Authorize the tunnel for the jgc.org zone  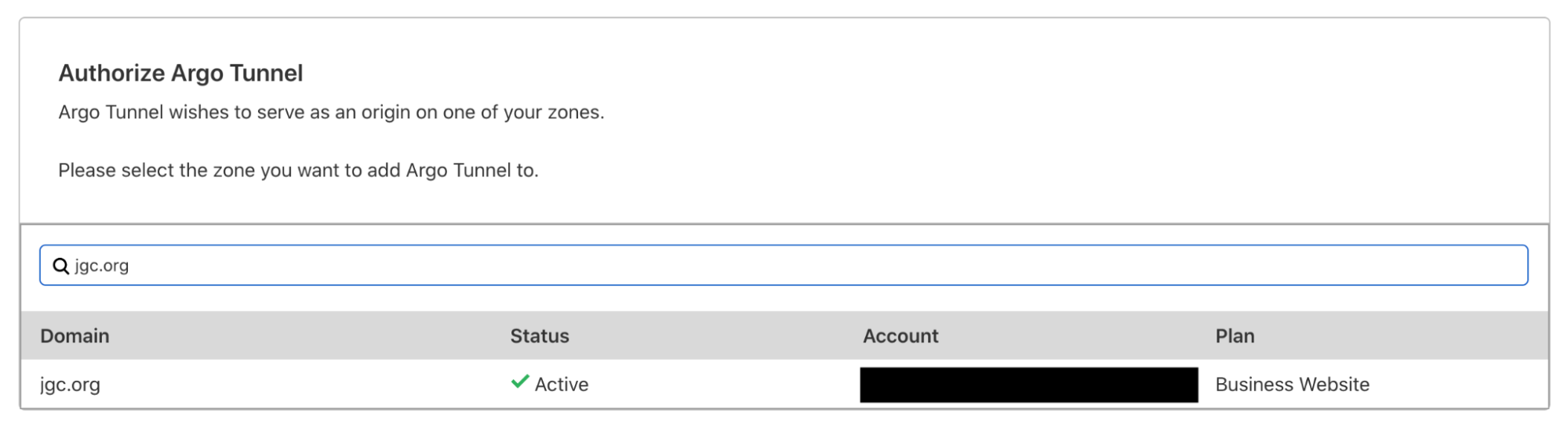[71, 385]
